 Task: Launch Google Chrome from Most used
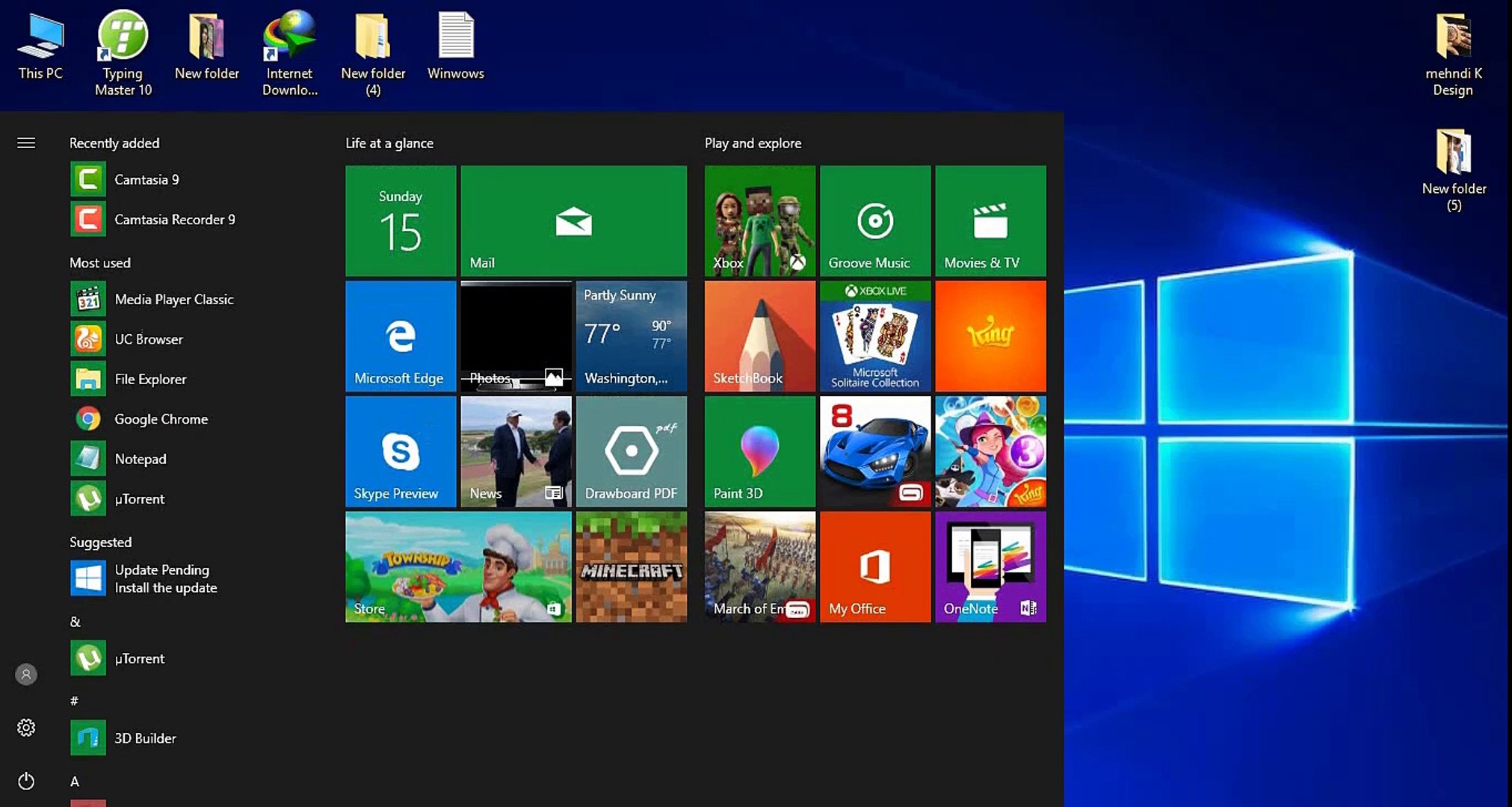[x=161, y=419]
